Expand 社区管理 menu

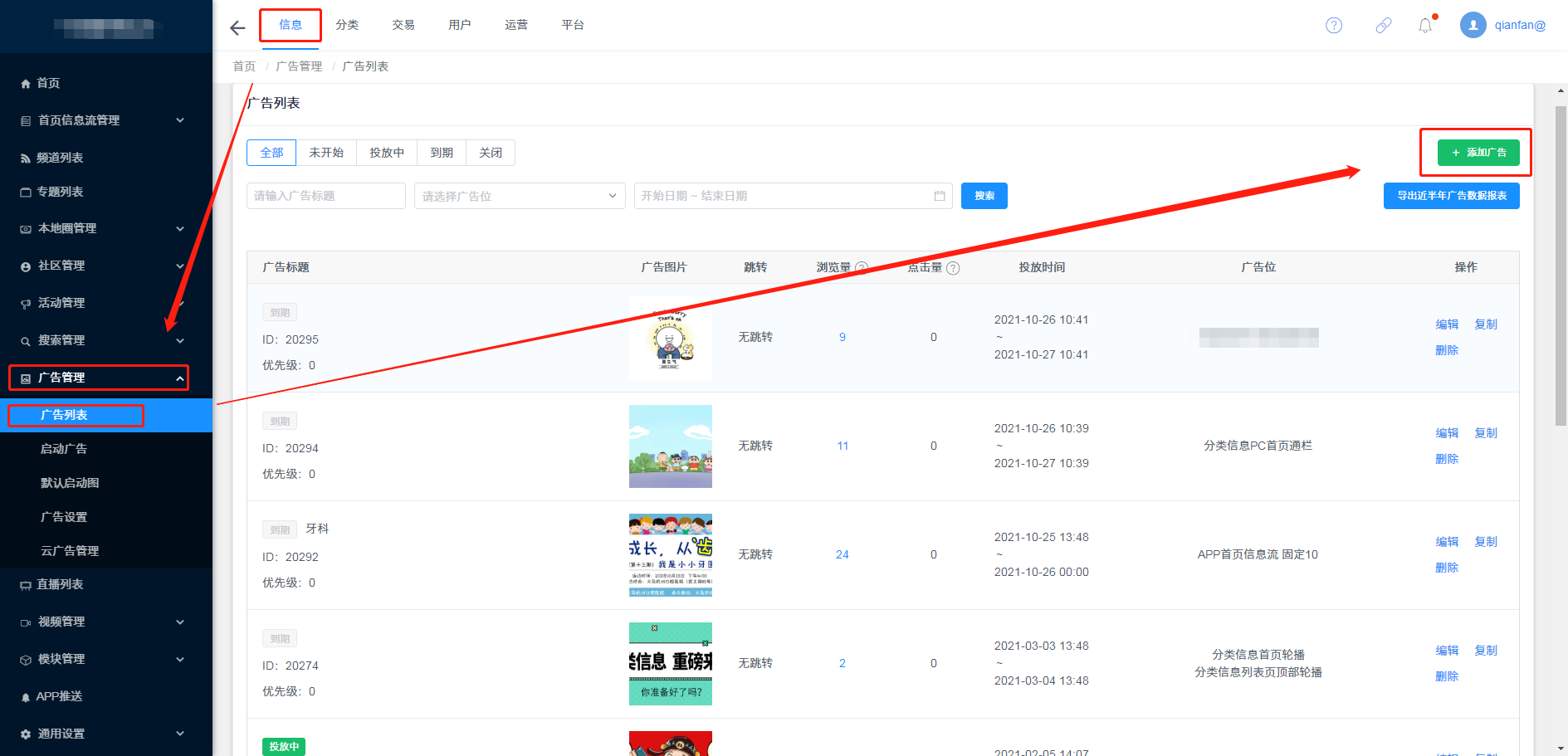[106, 266]
